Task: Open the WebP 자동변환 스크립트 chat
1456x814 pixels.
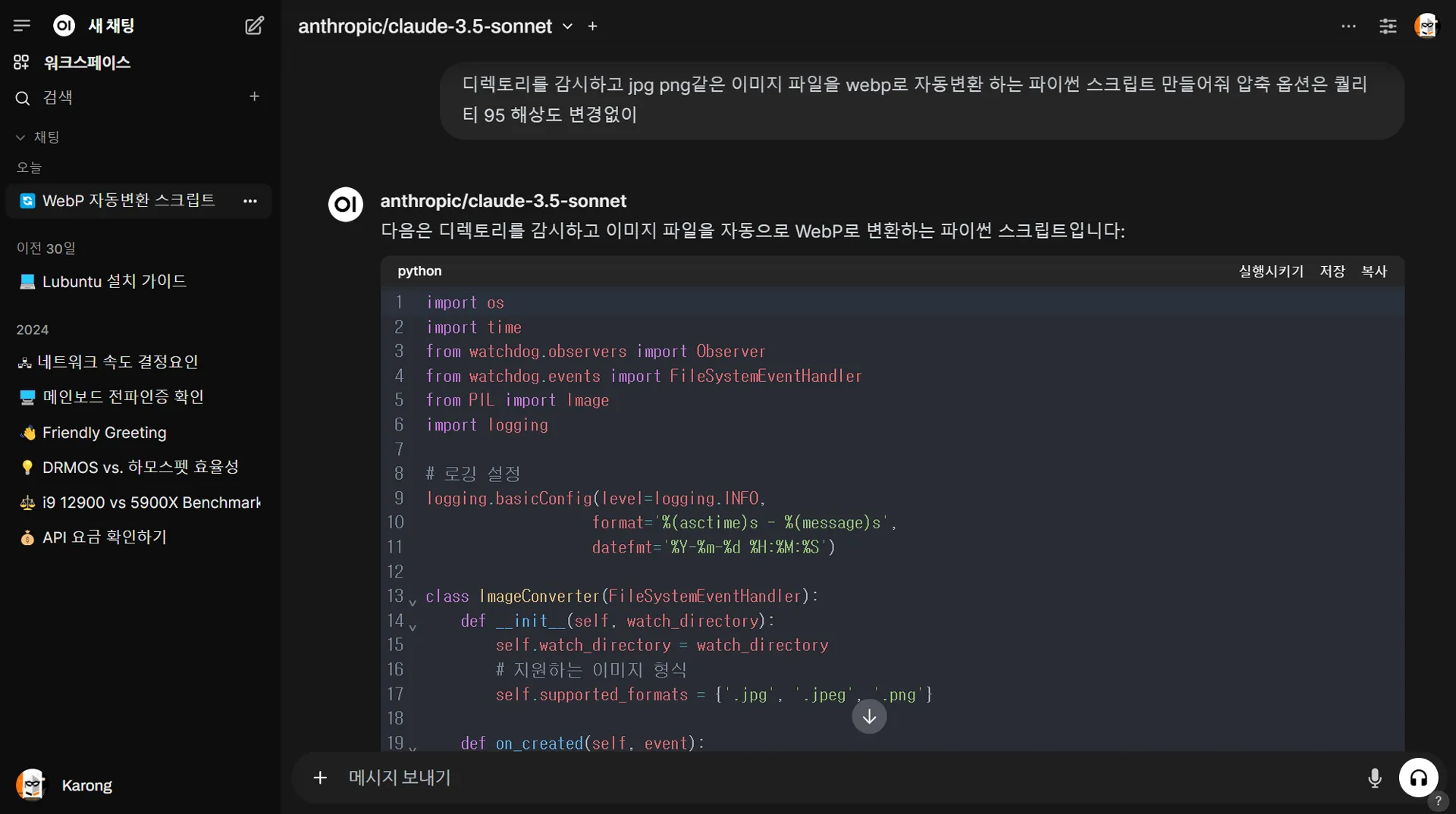Action: [128, 200]
